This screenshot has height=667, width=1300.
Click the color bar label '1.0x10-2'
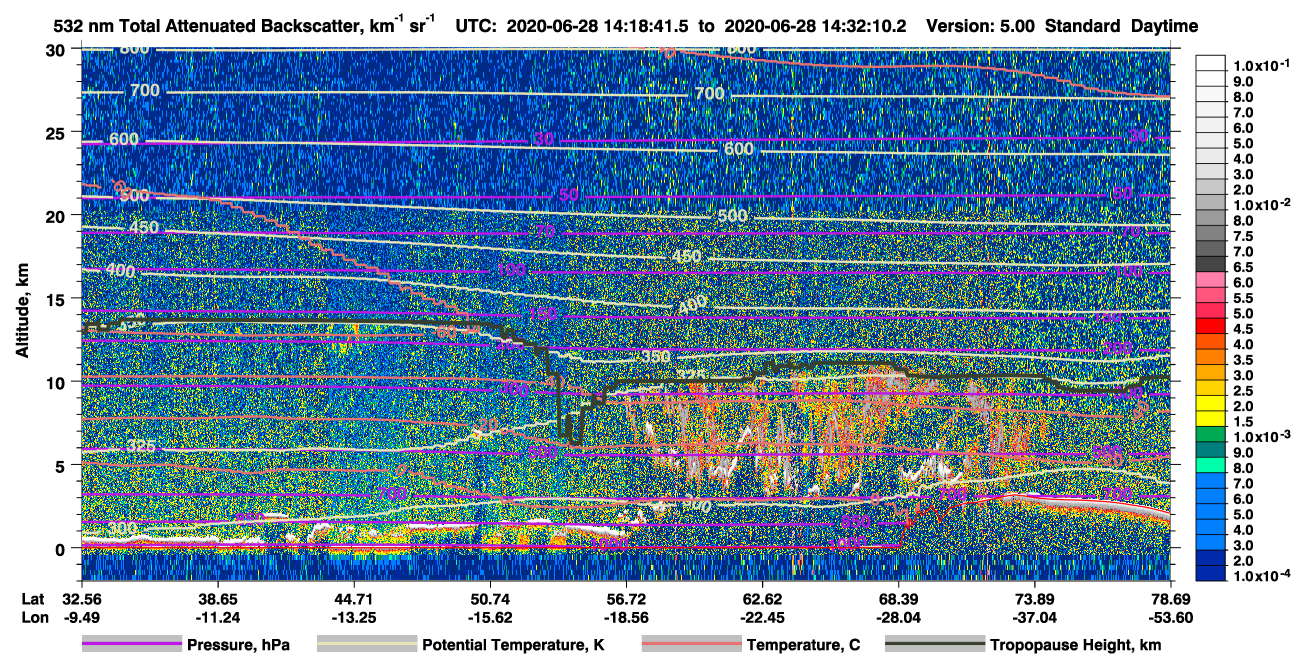click(1262, 204)
